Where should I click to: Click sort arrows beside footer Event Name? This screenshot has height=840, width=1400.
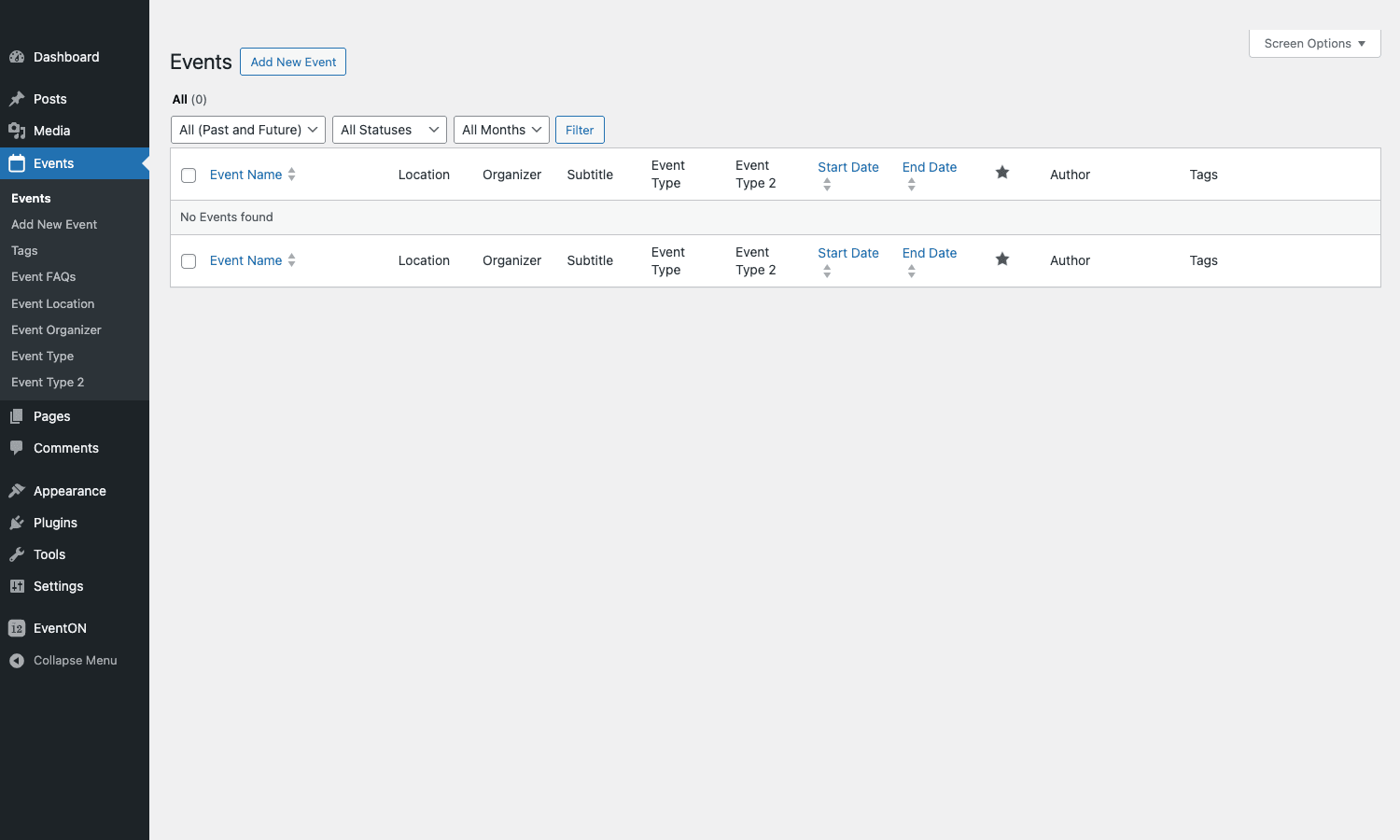click(292, 260)
